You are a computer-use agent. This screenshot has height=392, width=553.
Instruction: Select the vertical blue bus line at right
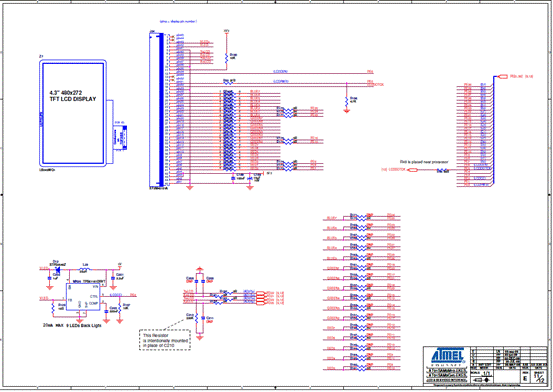(x=493, y=131)
